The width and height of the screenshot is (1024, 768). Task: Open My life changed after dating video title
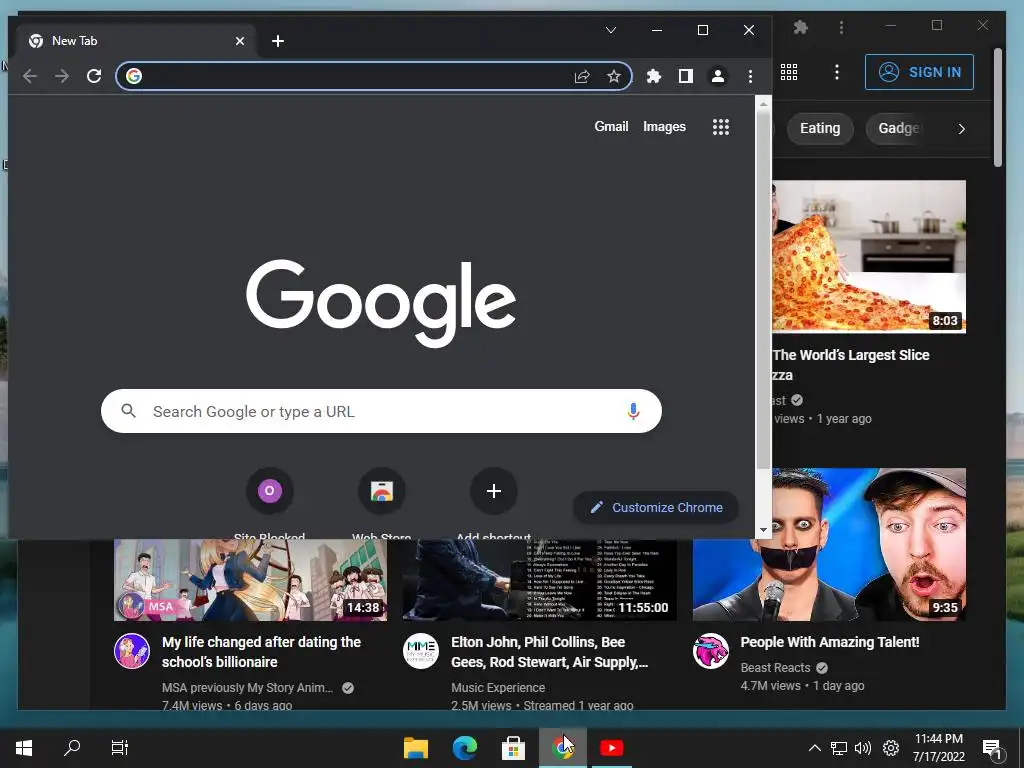tap(261, 652)
